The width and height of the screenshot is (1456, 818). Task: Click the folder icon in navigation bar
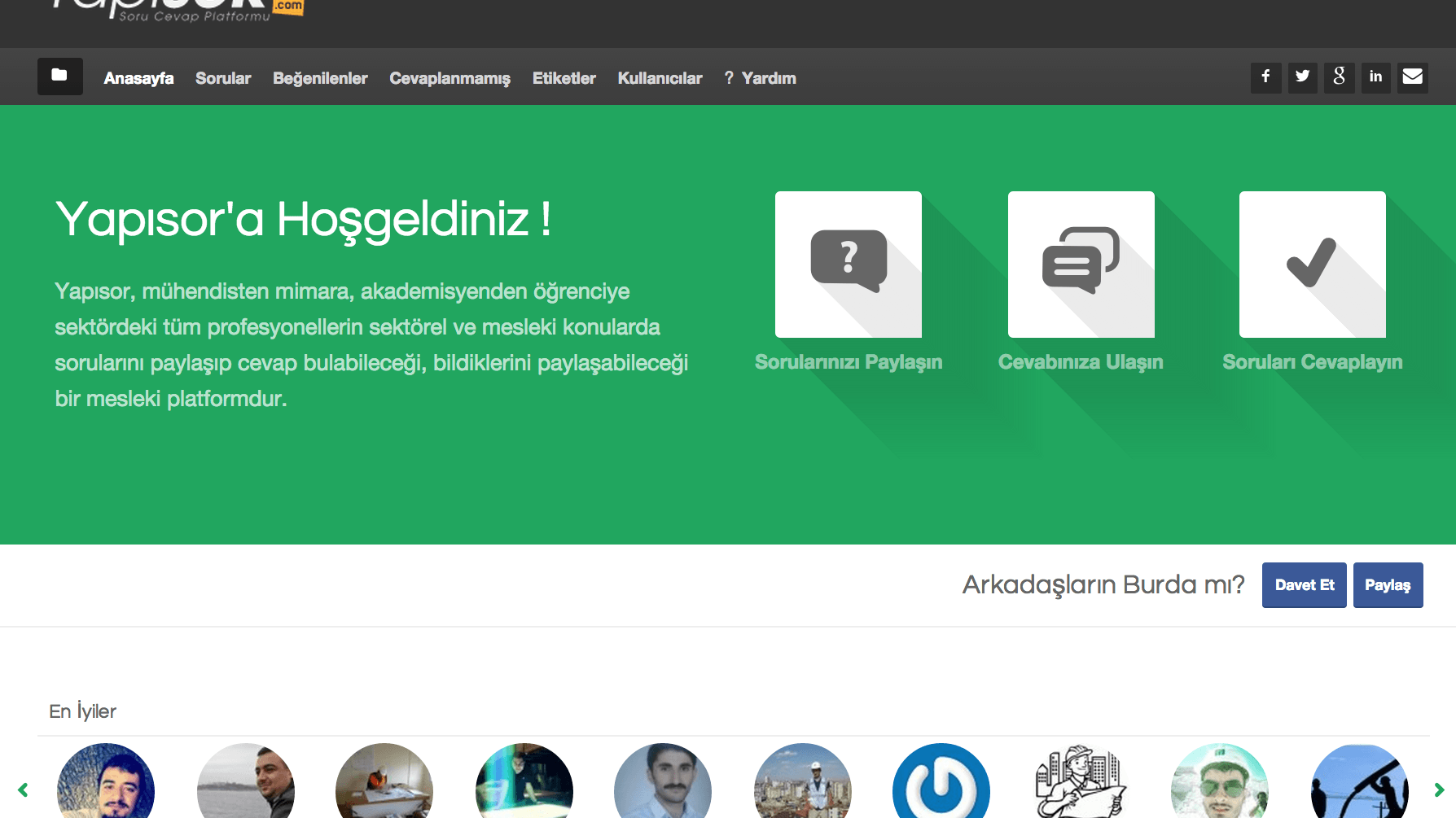[x=59, y=77]
